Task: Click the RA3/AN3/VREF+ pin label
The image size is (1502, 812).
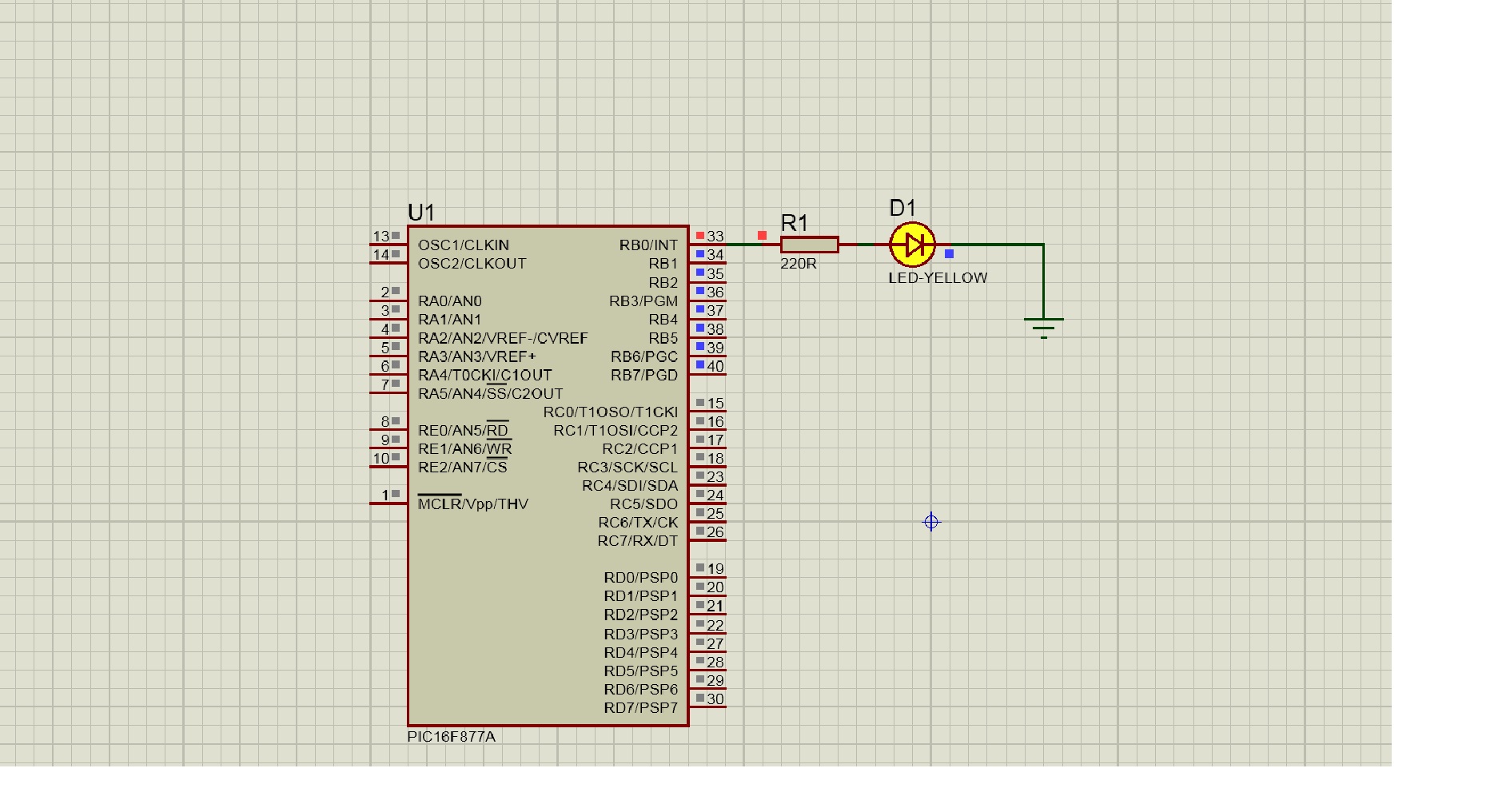Action: 477,356
